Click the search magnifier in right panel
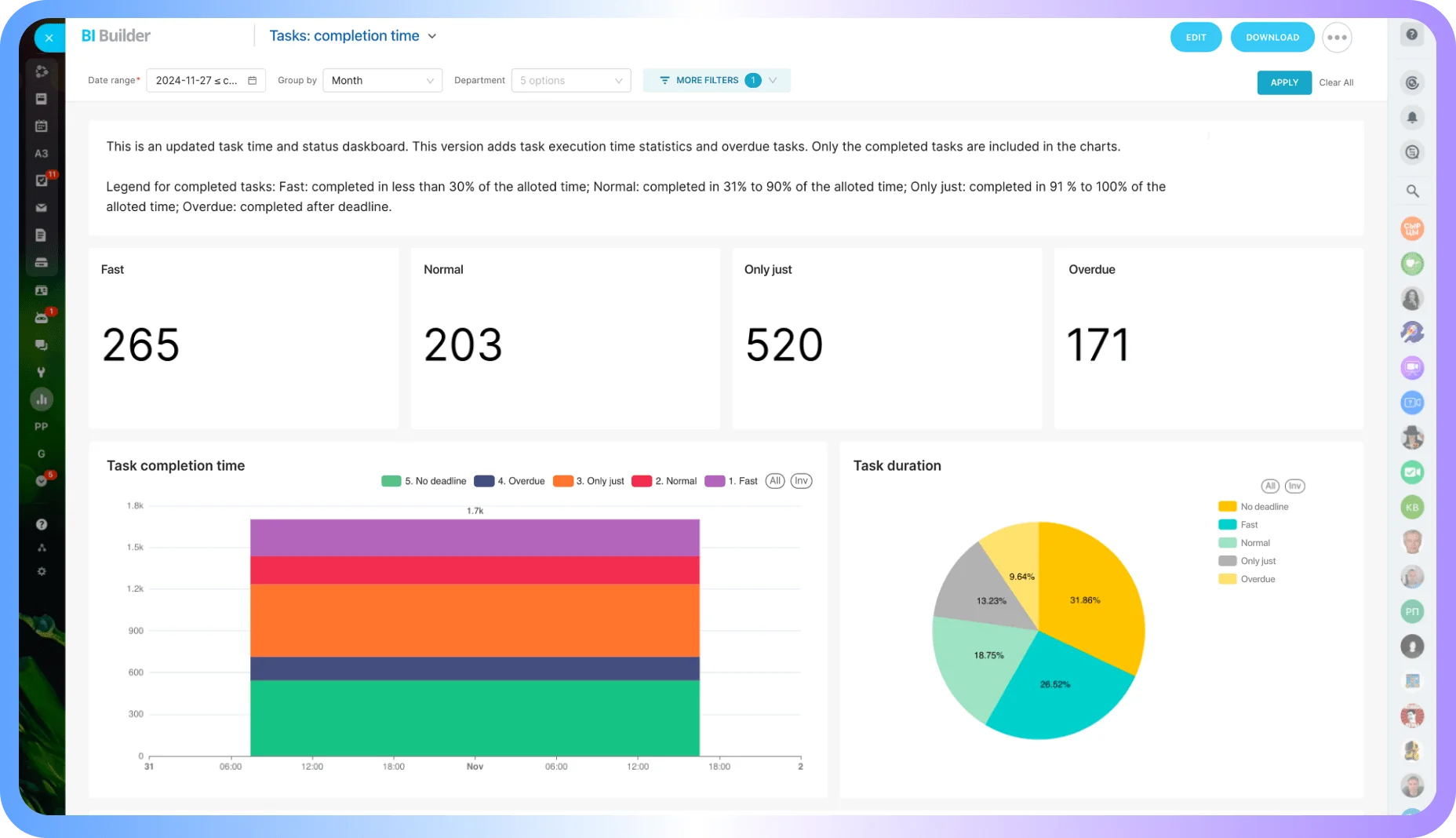The width and height of the screenshot is (1456, 838). click(x=1412, y=191)
